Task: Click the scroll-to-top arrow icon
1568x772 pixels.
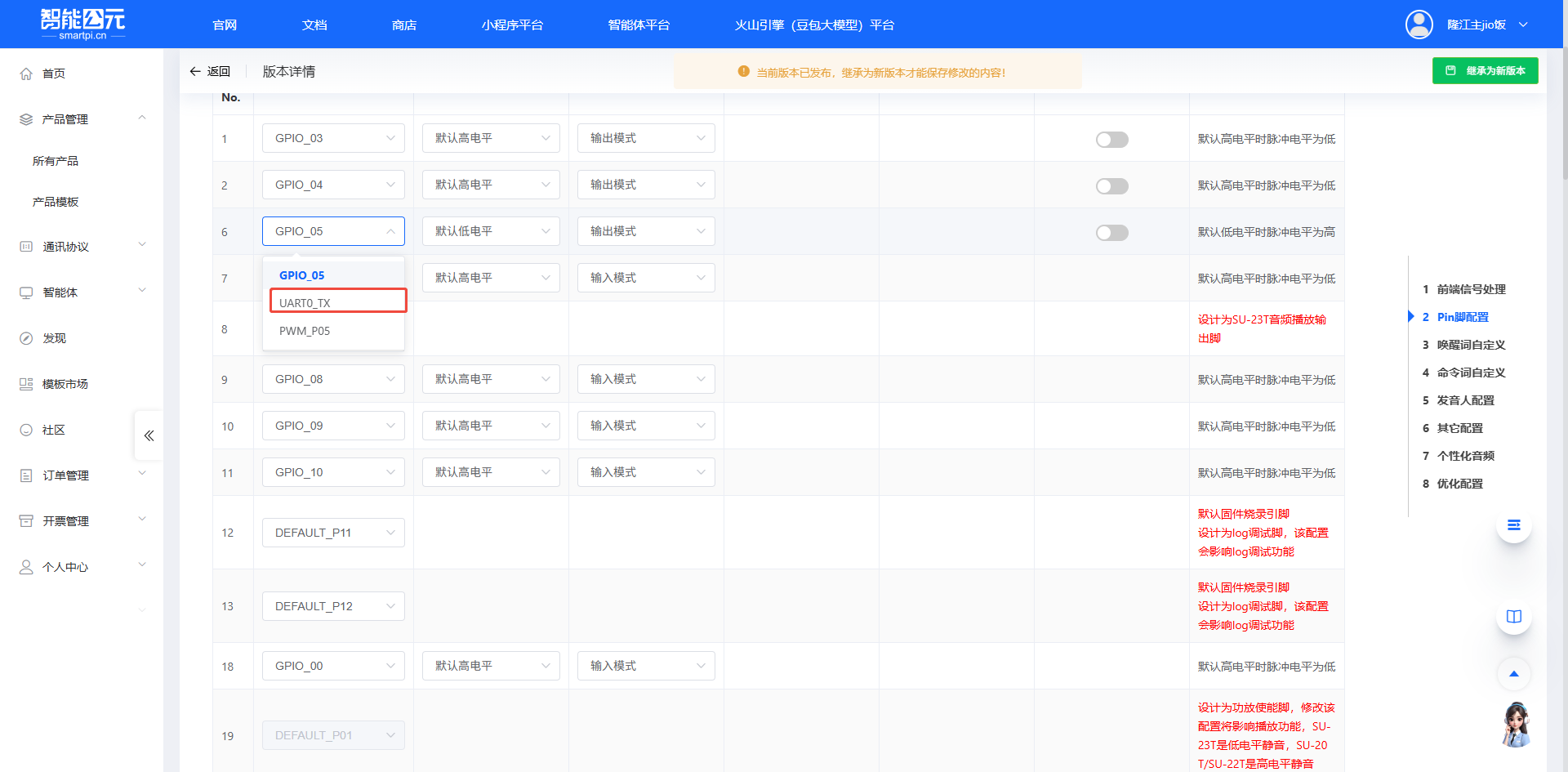Action: (1513, 674)
